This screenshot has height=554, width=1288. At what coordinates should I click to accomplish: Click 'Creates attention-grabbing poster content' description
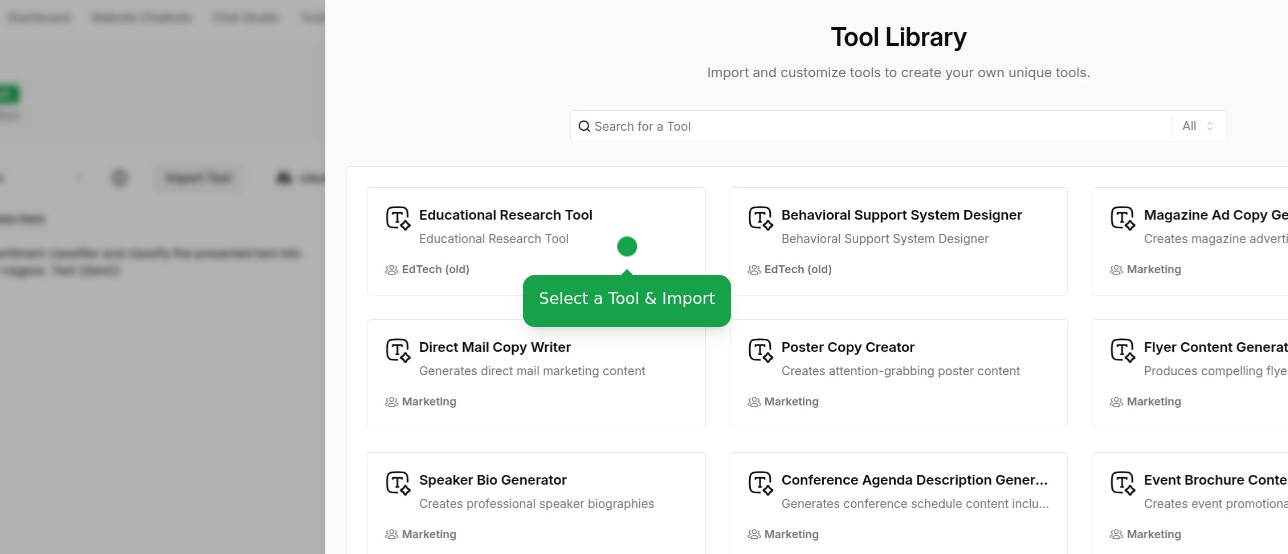(x=900, y=371)
